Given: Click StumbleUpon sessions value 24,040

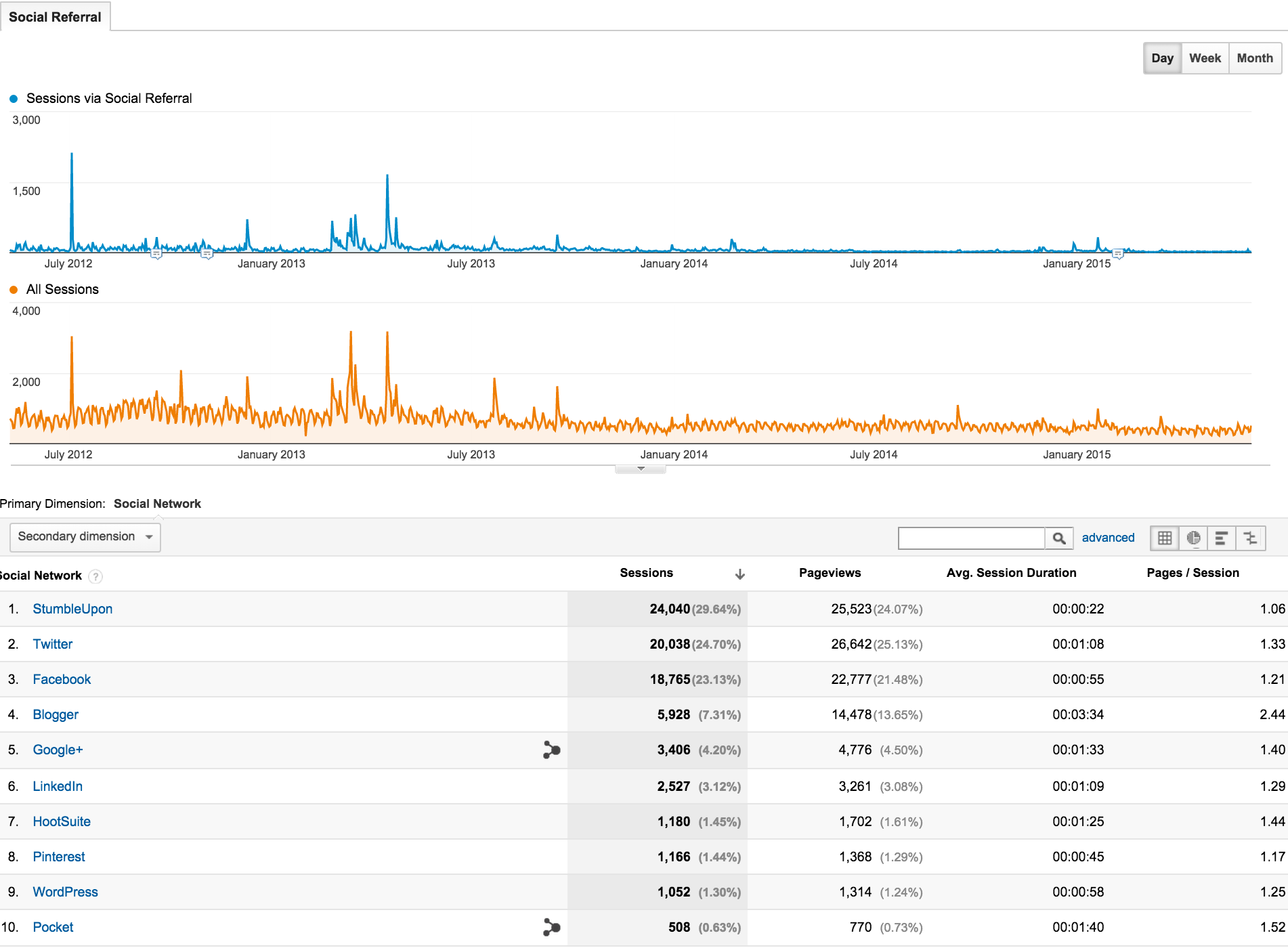Looking at the screenshot, I should (x=670, y=609).
